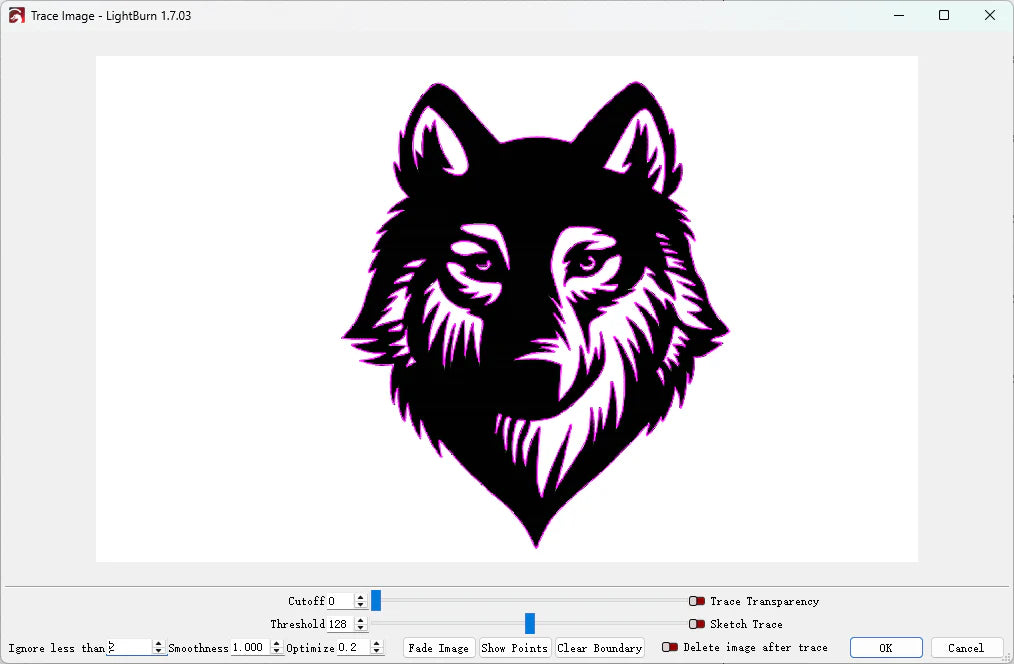The width and height of the screenshot is (1014, 664).
Task: Click the Ignore less than spinner arrows
Action: pos(158,648)
